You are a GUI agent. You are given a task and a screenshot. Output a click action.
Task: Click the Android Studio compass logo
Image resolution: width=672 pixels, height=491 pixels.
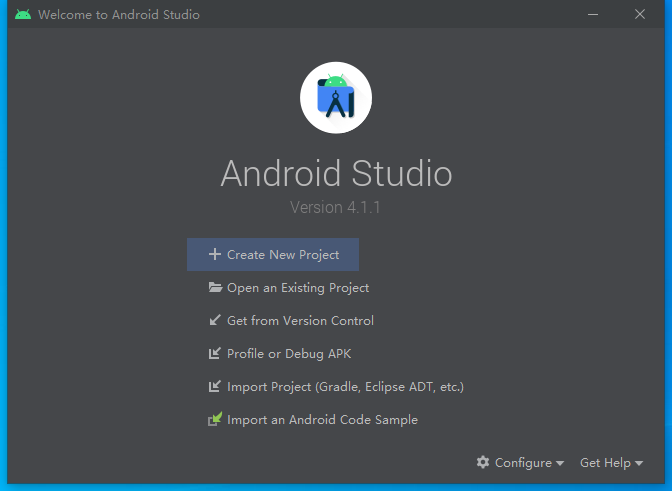tap(336, 98)
